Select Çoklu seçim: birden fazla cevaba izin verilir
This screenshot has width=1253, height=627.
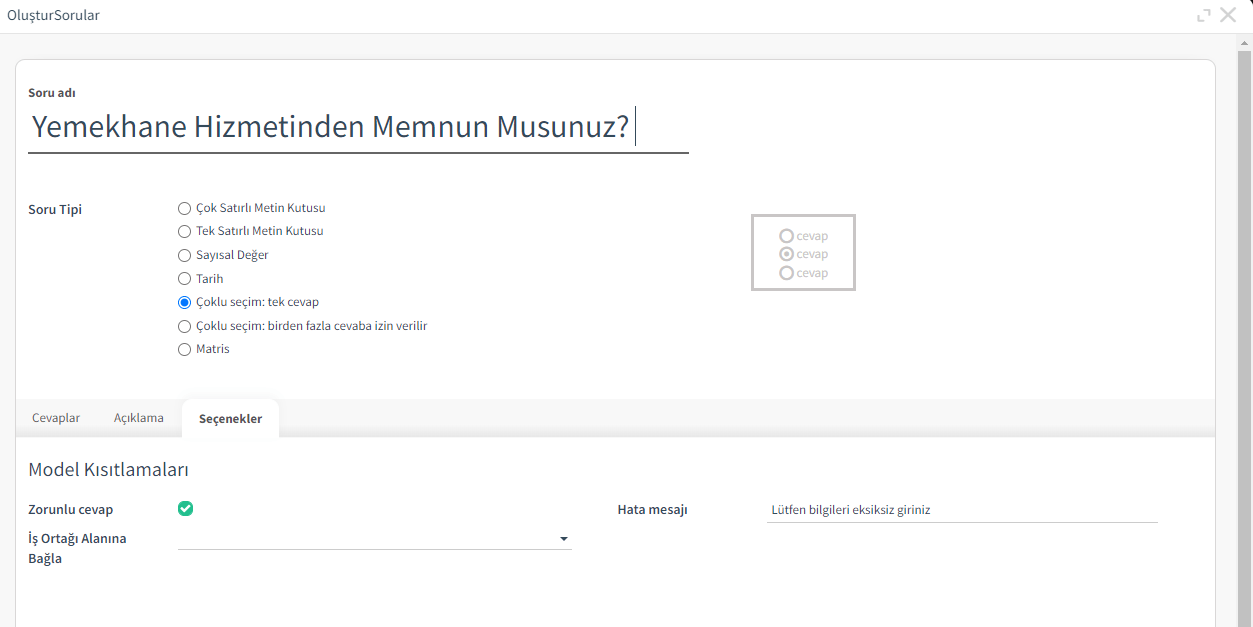coord(184,326)
